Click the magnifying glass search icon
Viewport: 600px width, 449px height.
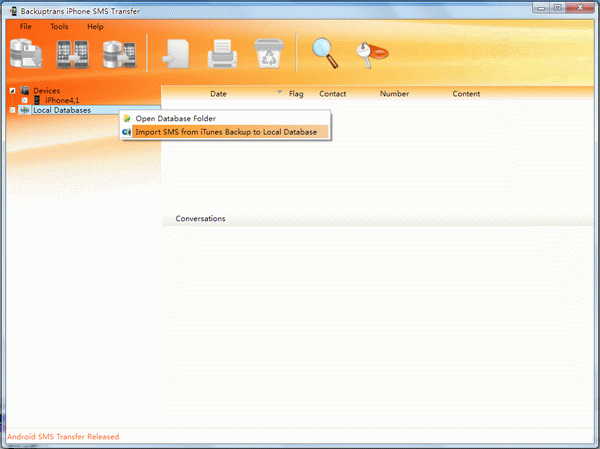[325, 53]
